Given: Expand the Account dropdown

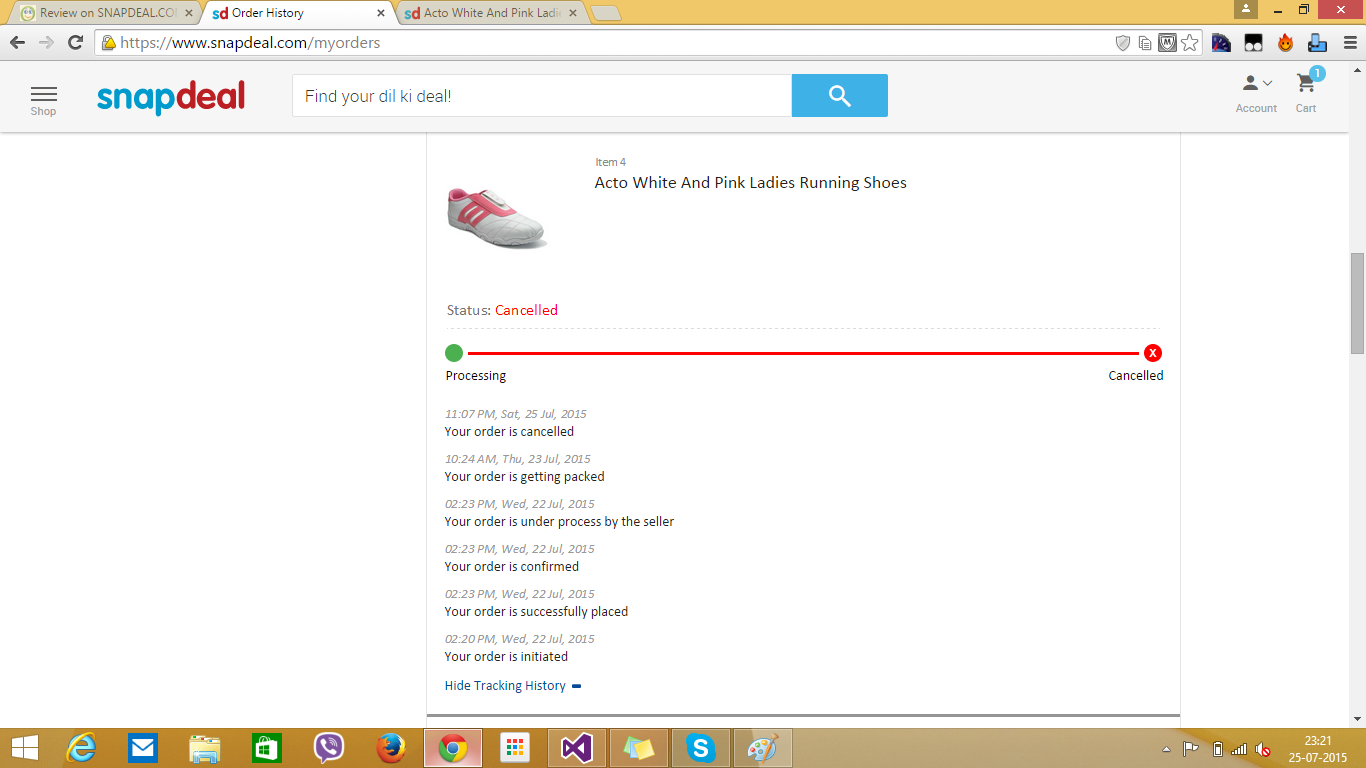Looking at the screenshot, I should coord(1256,90).
